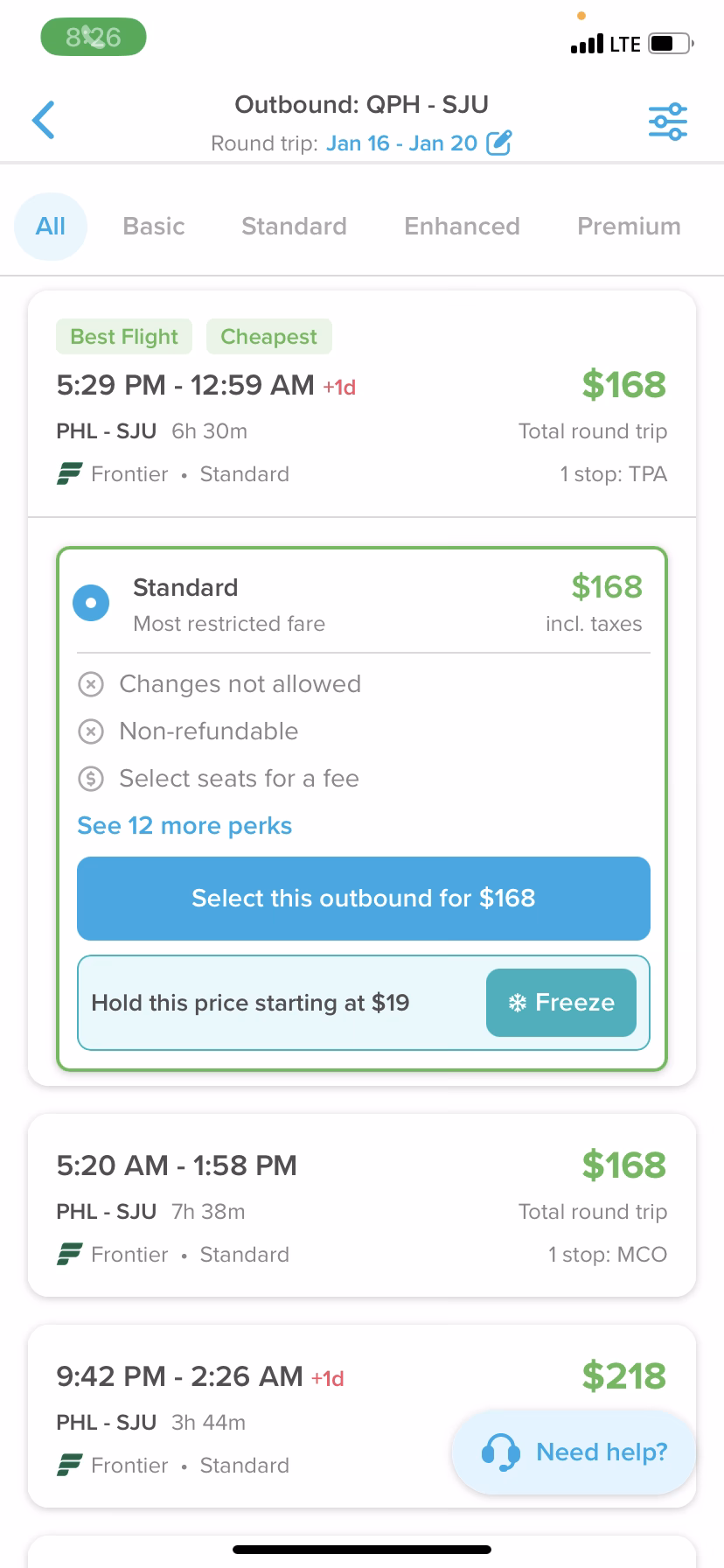Open the filter sliders icon
Image resolution: width=724 pixels, height=1568 pixels.
667,122
